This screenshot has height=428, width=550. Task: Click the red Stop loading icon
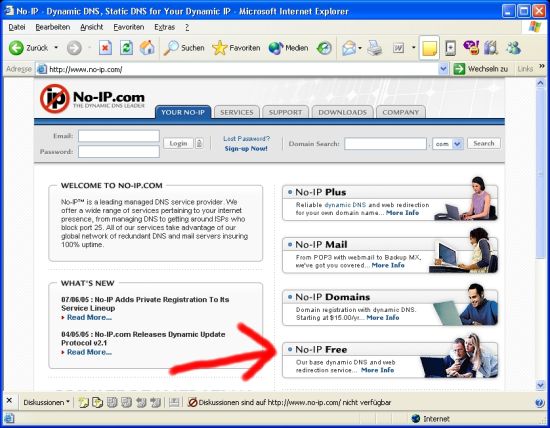pos(105,48)
